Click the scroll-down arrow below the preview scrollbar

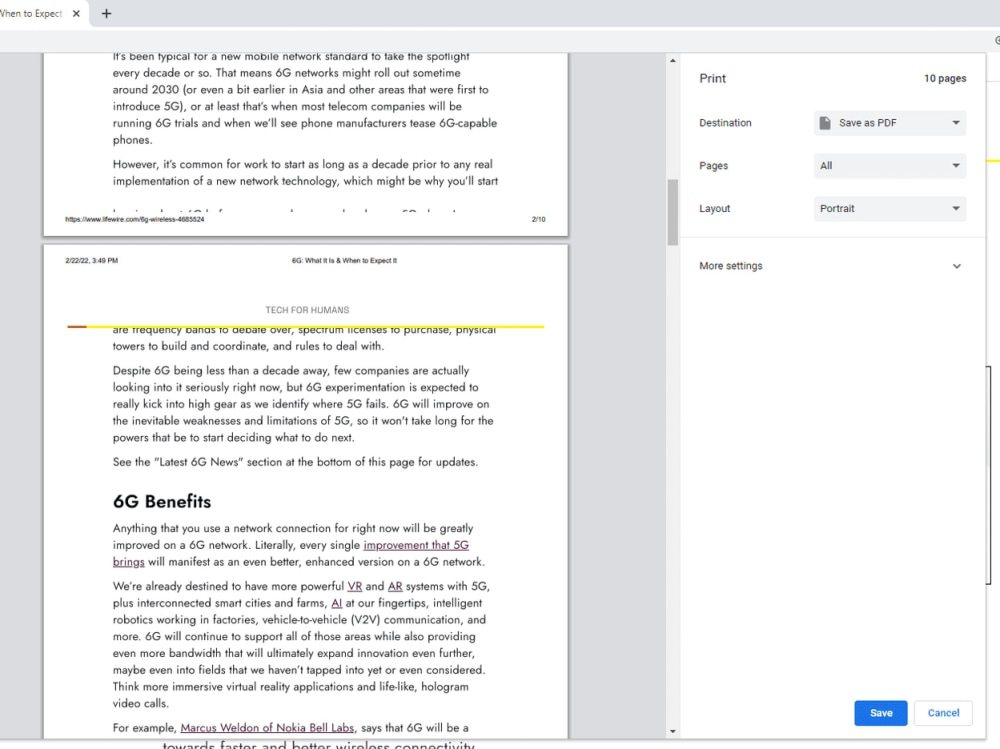pos(673,731)
